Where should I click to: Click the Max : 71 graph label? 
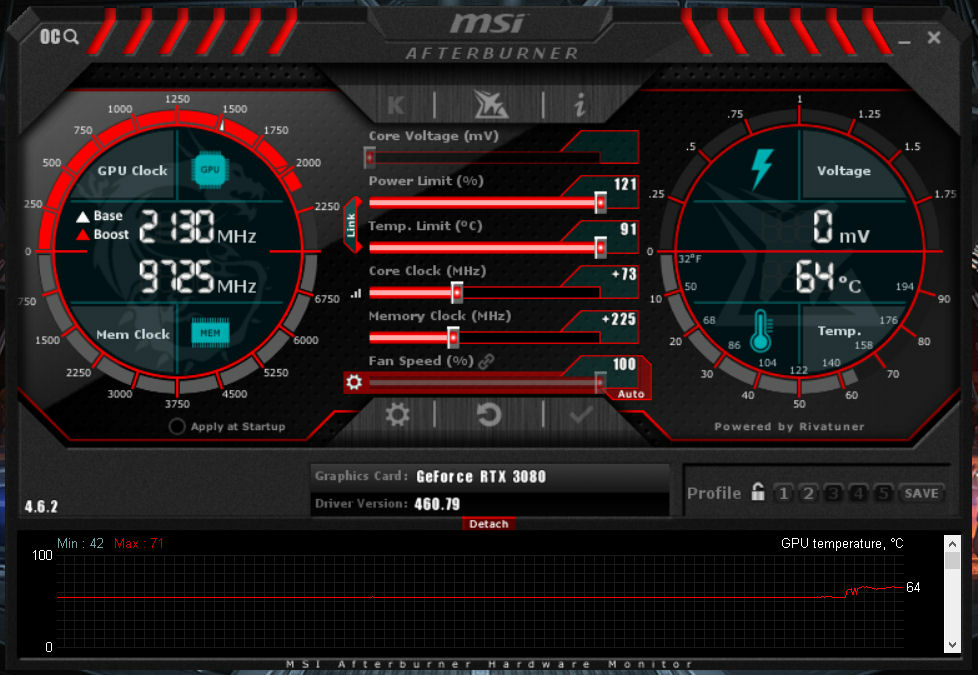tap(138, 543)
